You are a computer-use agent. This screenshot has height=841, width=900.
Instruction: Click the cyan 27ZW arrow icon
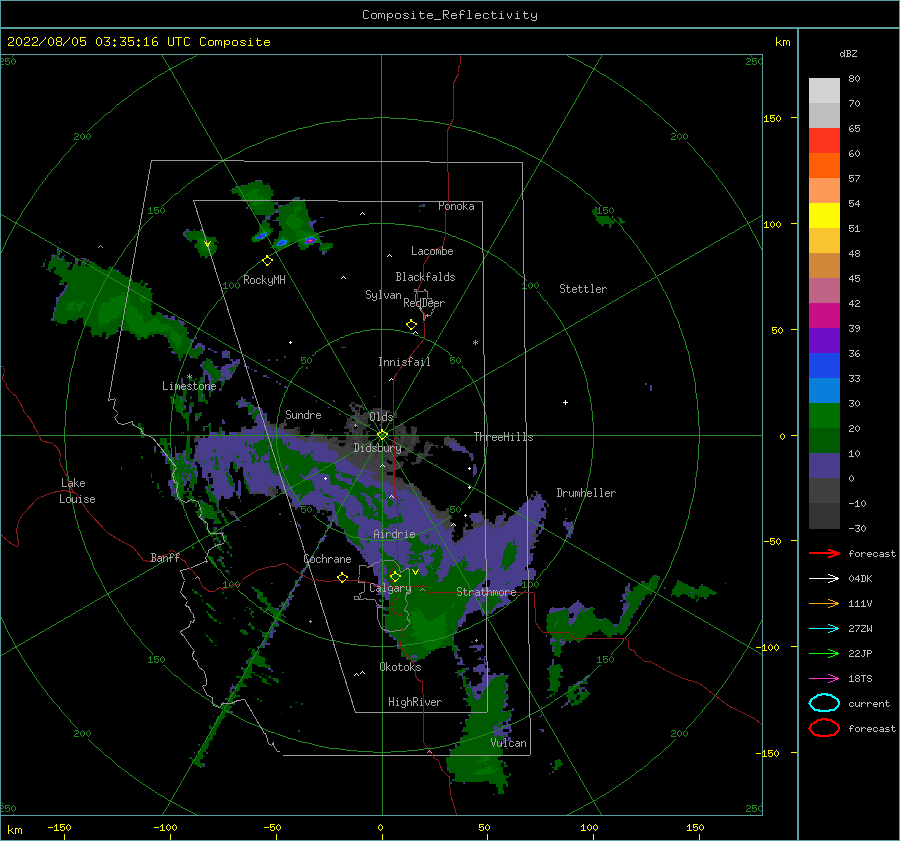click(x=824, y=629)
